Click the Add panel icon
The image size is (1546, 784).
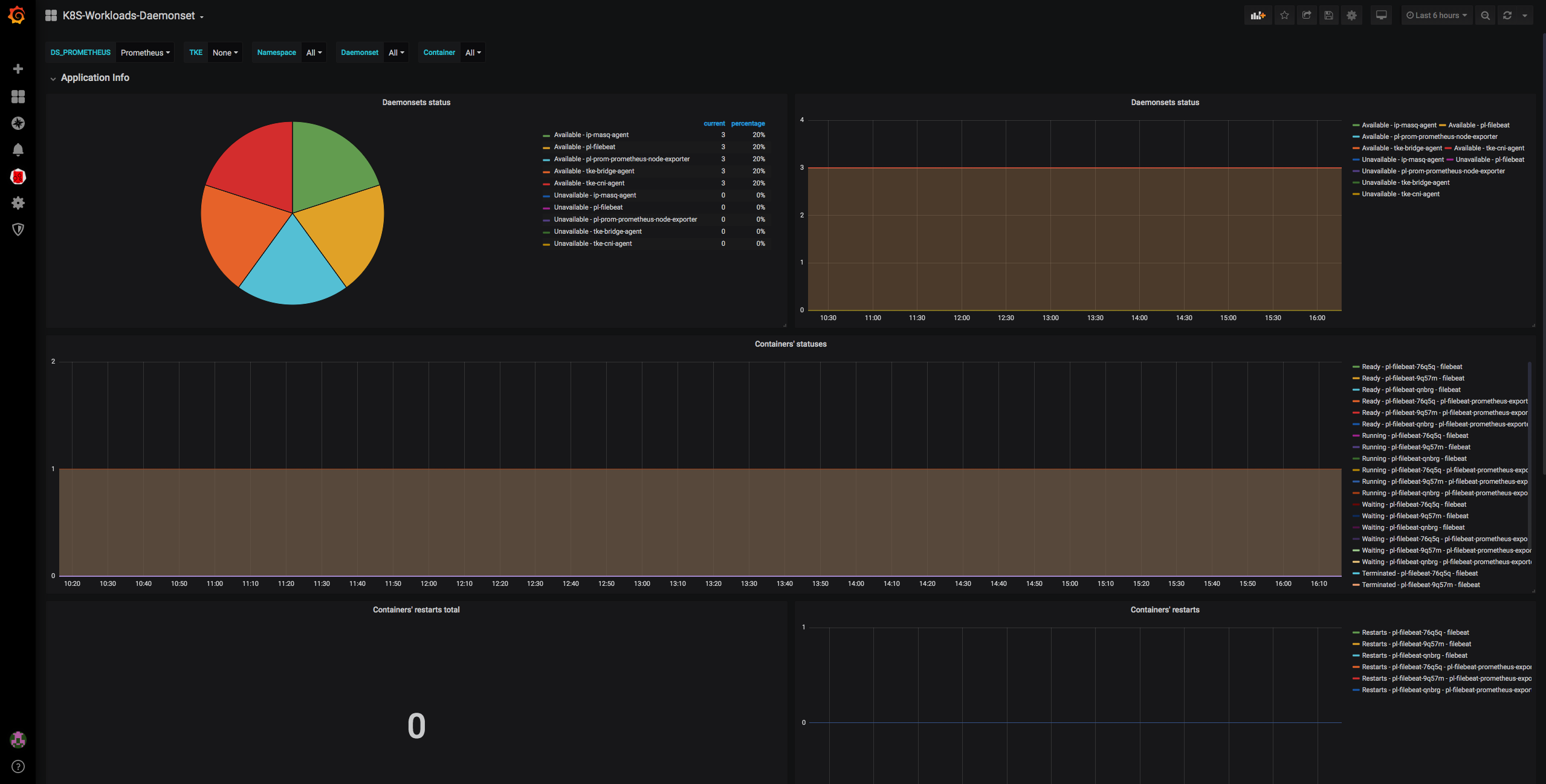(x=1258, y=15)
